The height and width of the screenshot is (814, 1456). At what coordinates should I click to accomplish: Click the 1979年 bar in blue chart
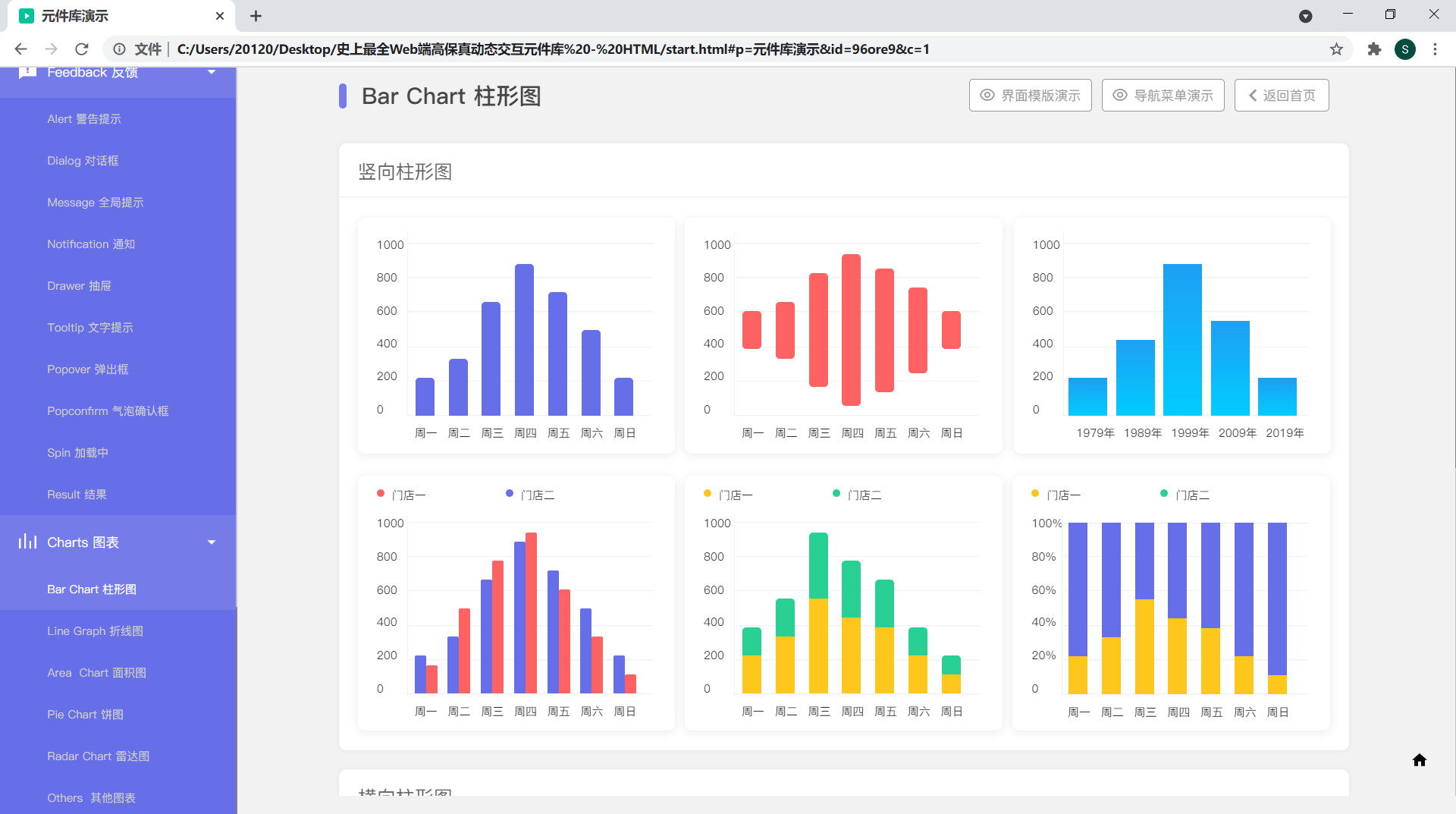[1087, 397]
